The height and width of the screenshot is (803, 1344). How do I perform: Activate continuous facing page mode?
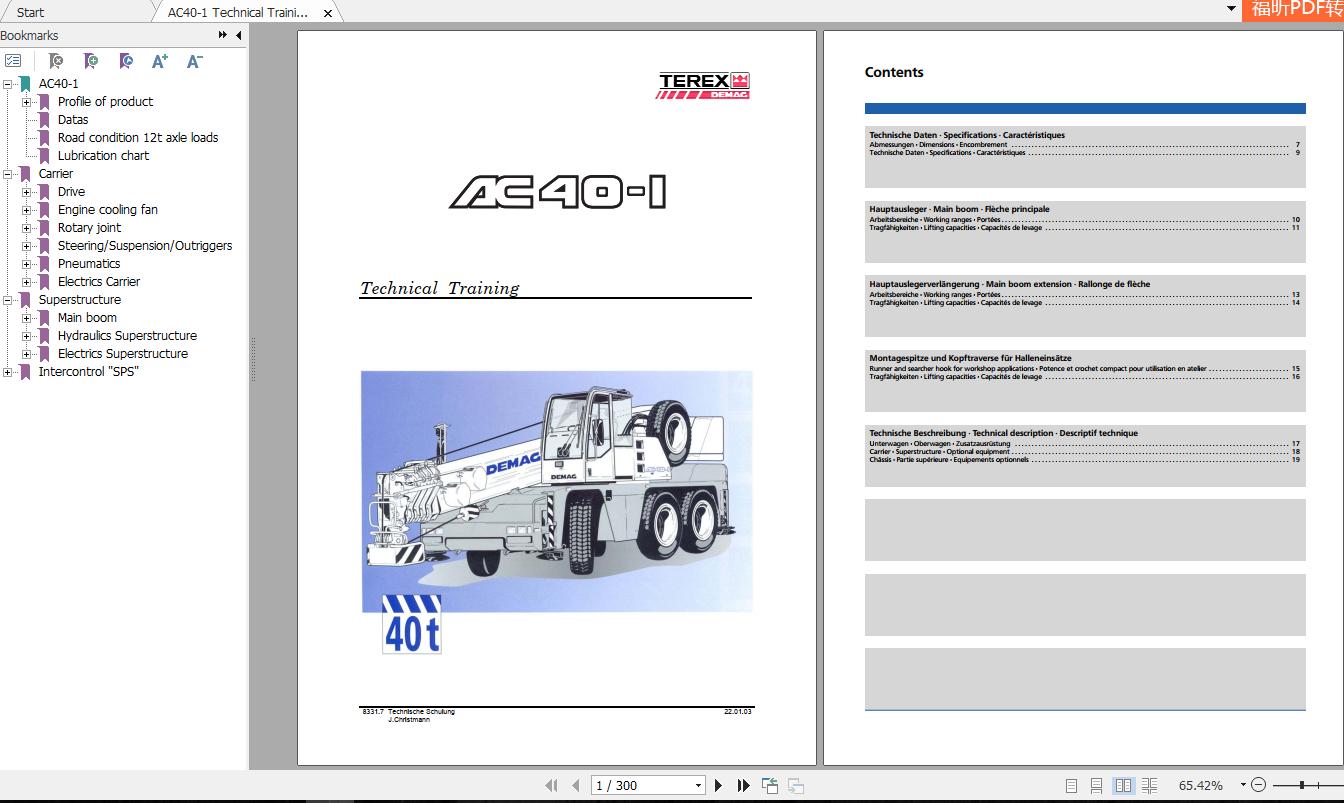1151,785
